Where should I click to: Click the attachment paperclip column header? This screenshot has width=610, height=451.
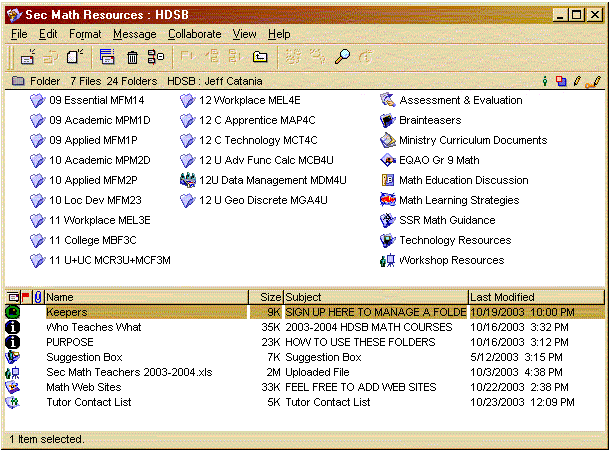38,297
